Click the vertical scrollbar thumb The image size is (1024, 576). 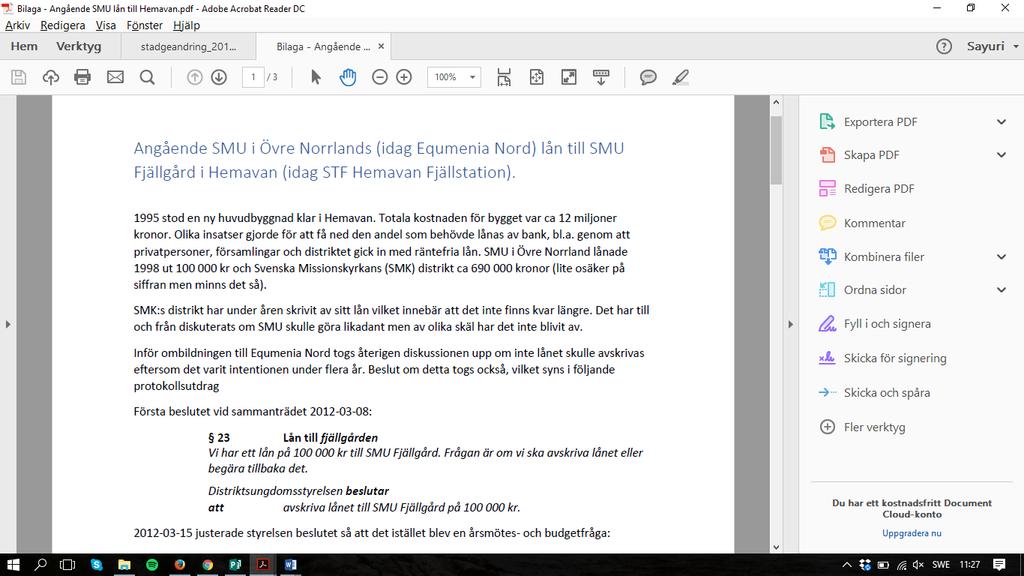pyautogui.click(x=776, y=150)
